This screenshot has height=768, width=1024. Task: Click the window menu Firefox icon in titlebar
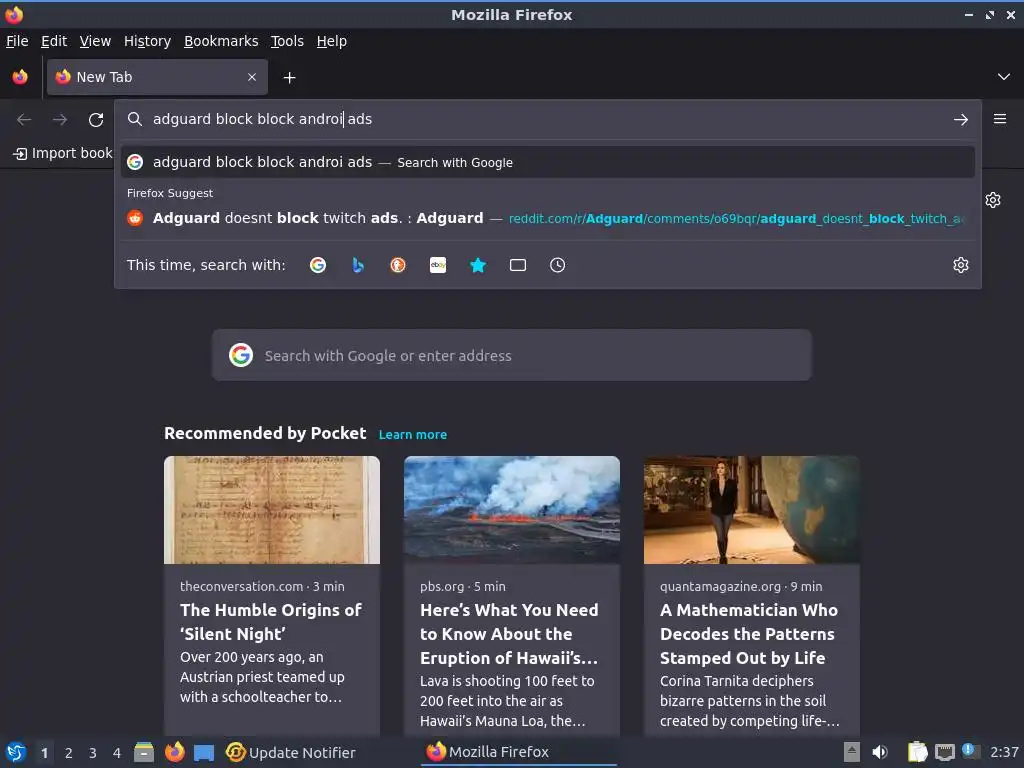pos(14,14)
